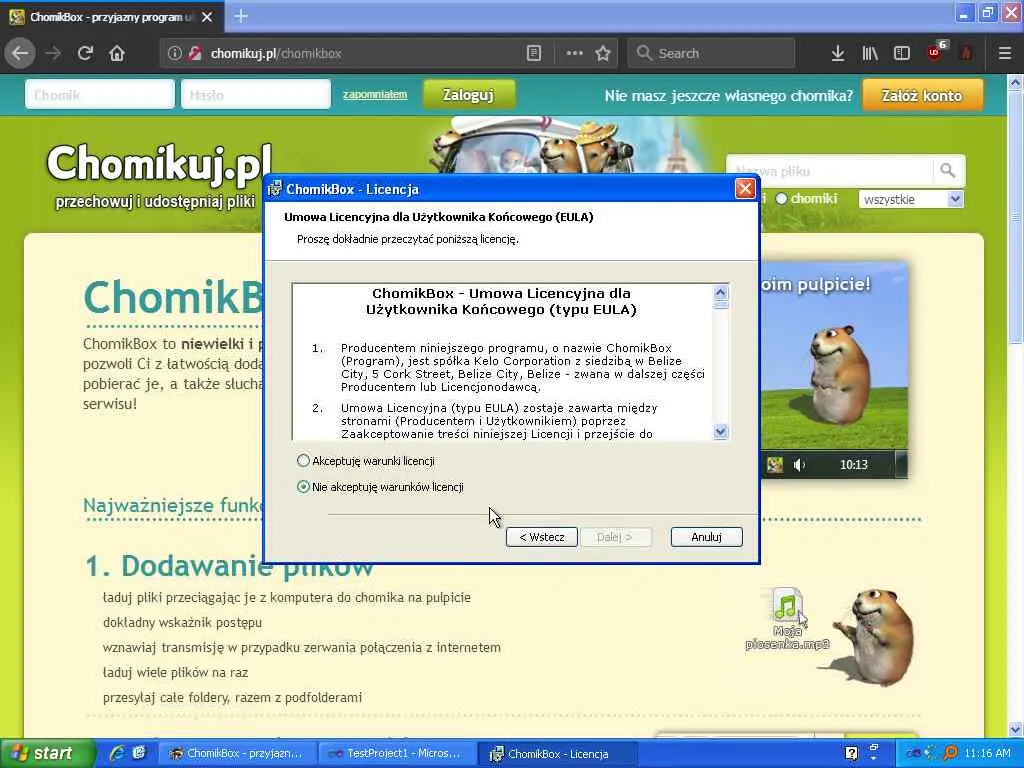This screenshot has height=768, width=1024.
Task: Go back with the browser back arrow
Action: click(20, 53)
